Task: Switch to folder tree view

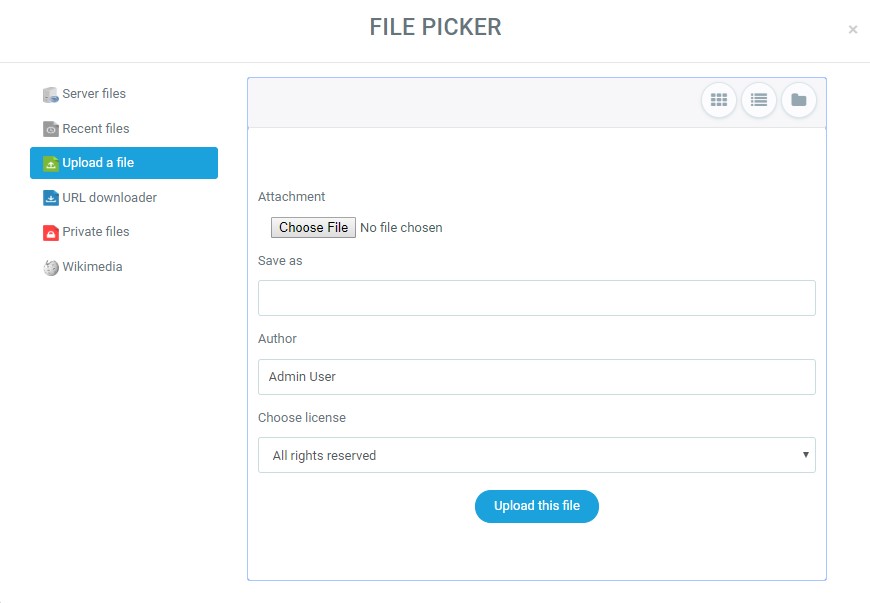Action: click(798, 100)
